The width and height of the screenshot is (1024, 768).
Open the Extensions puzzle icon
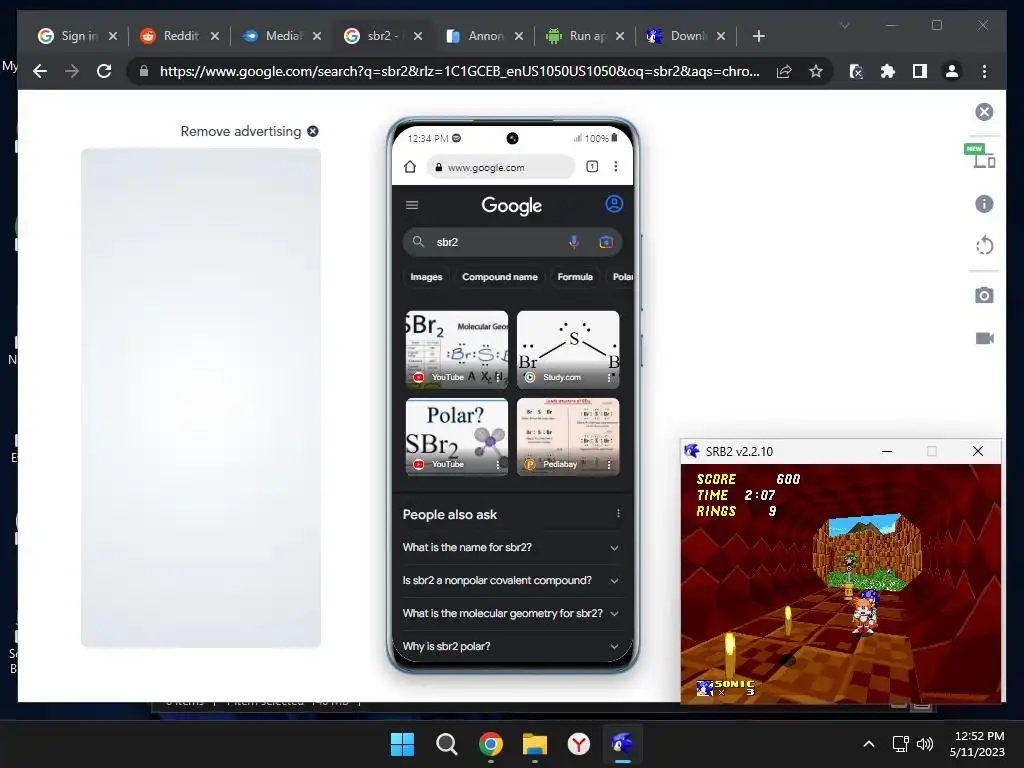coord(888,71)
